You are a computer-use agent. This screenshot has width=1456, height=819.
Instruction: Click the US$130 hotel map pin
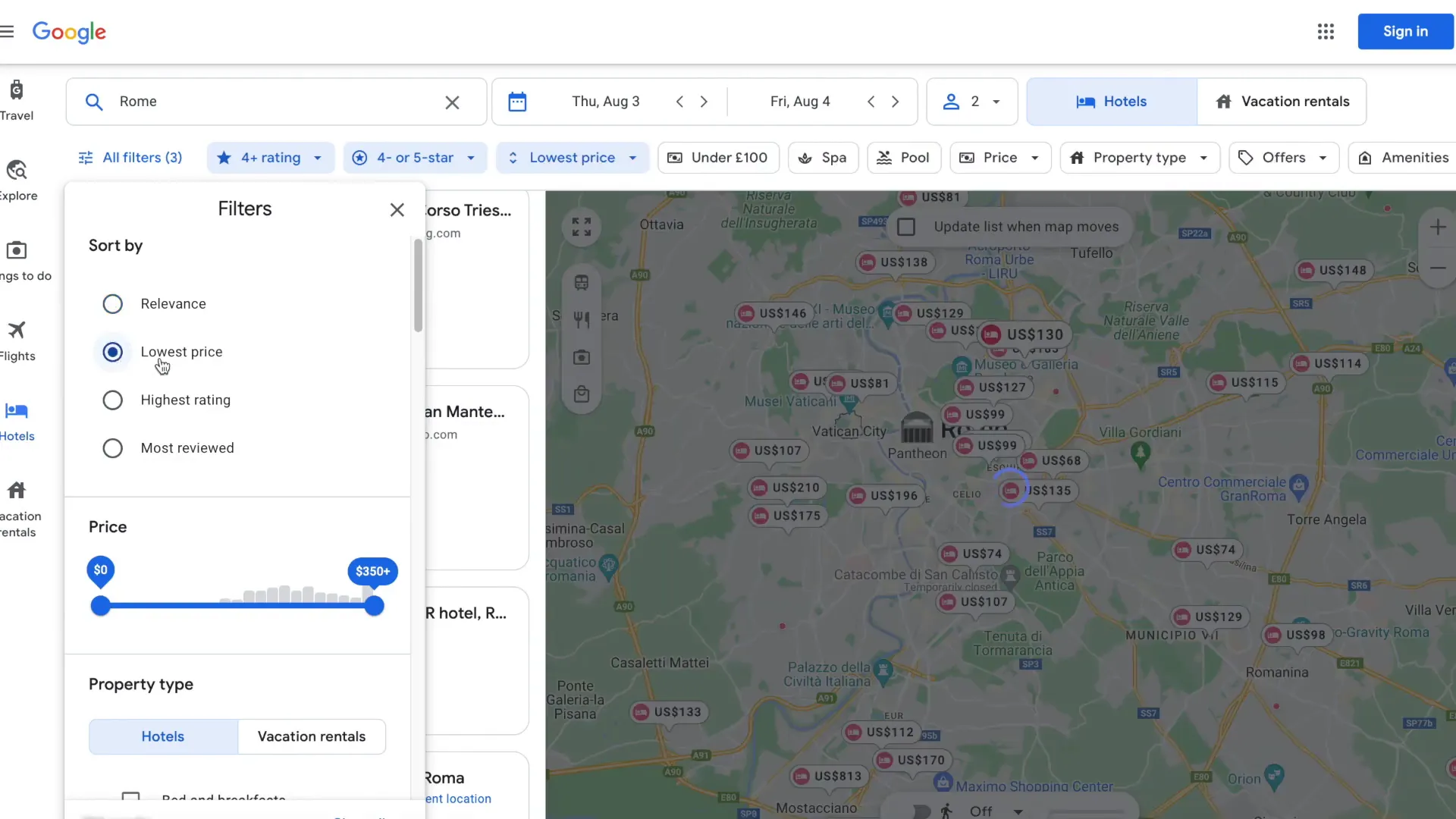pos(1025,334)
